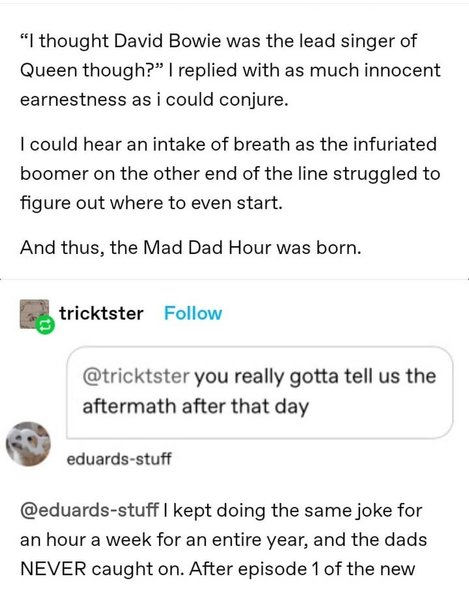Viewport: 469px width, 600px height.
Task: Open the @tricktster mention in the ask
Action: point(136,376)
